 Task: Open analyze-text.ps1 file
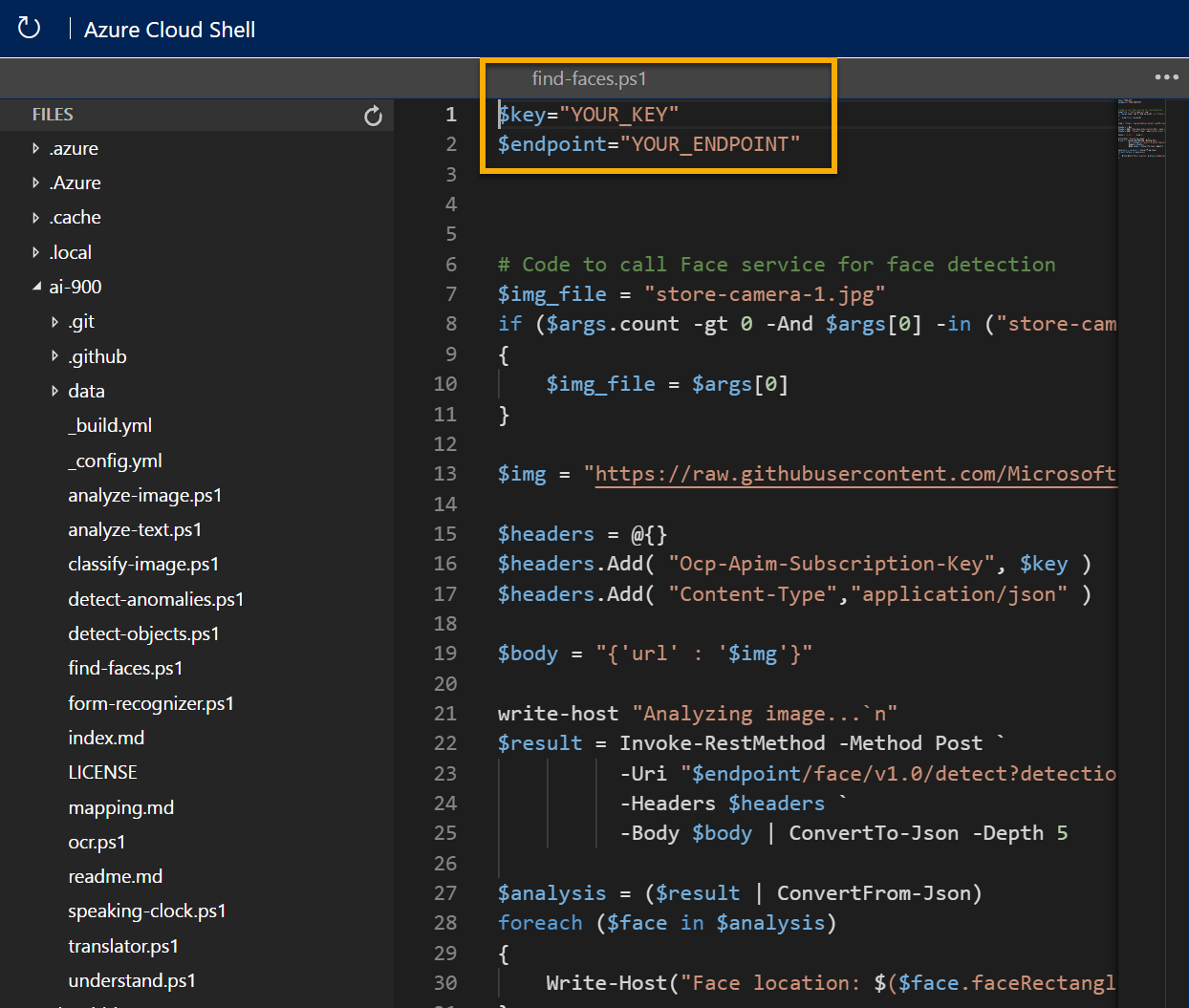(x=135, y=529)
